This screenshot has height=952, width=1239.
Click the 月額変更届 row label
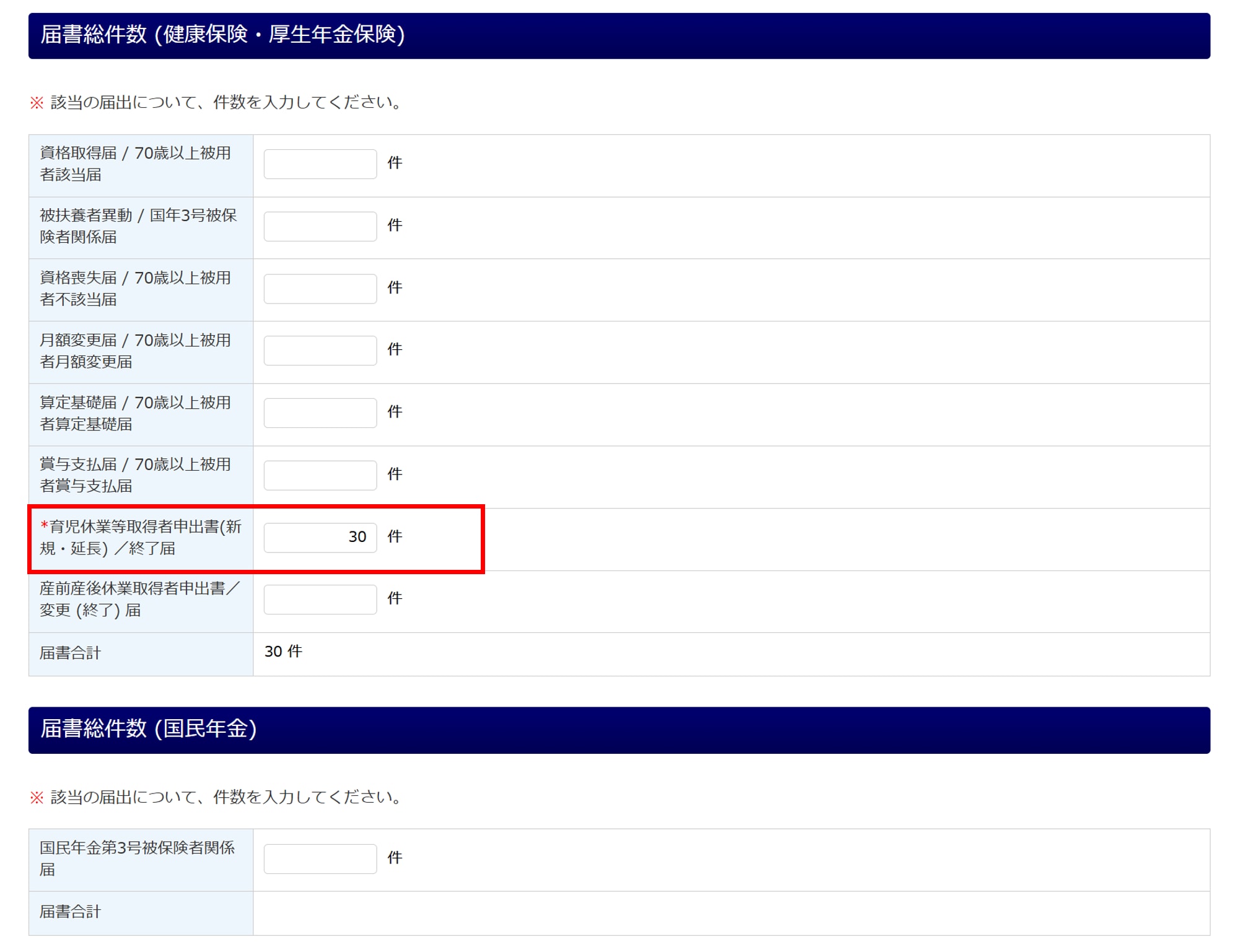click(x=135, y=351)
